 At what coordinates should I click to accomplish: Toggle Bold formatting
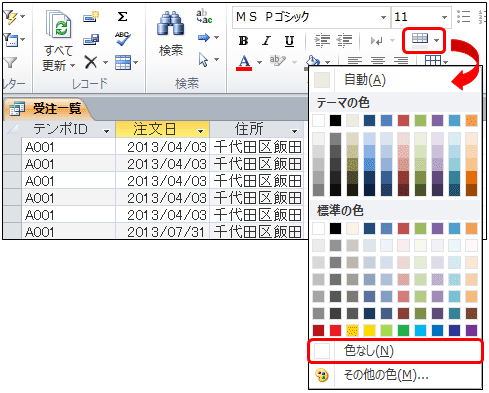[x=243, y=41]
